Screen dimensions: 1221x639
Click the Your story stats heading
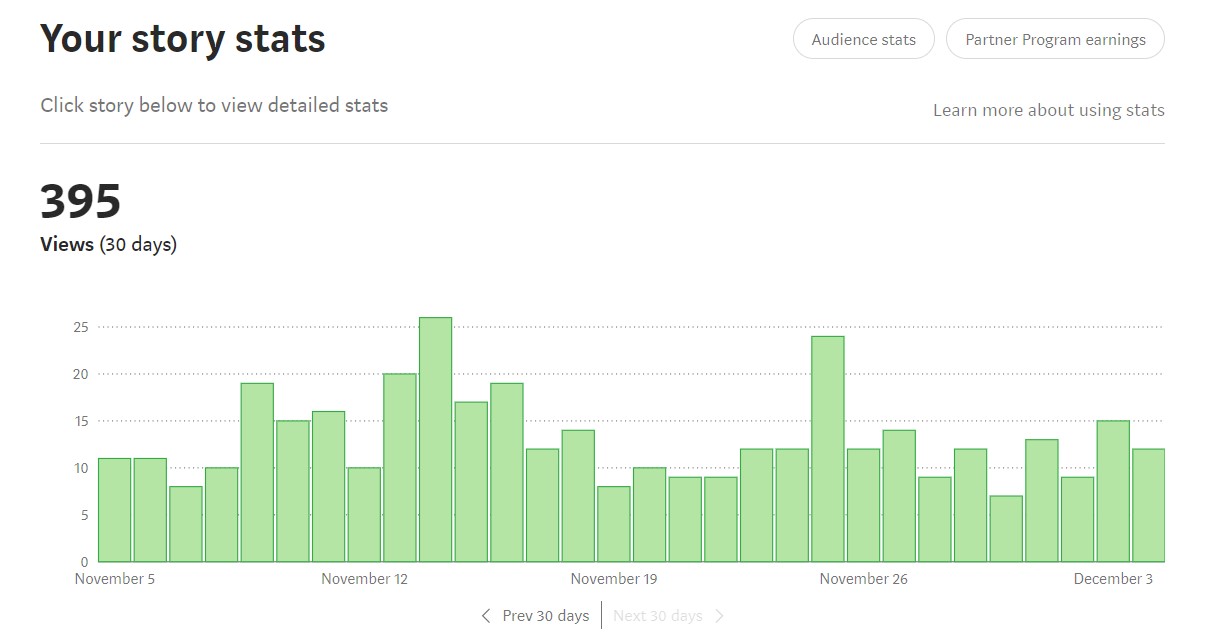click(x=183, y=39)
